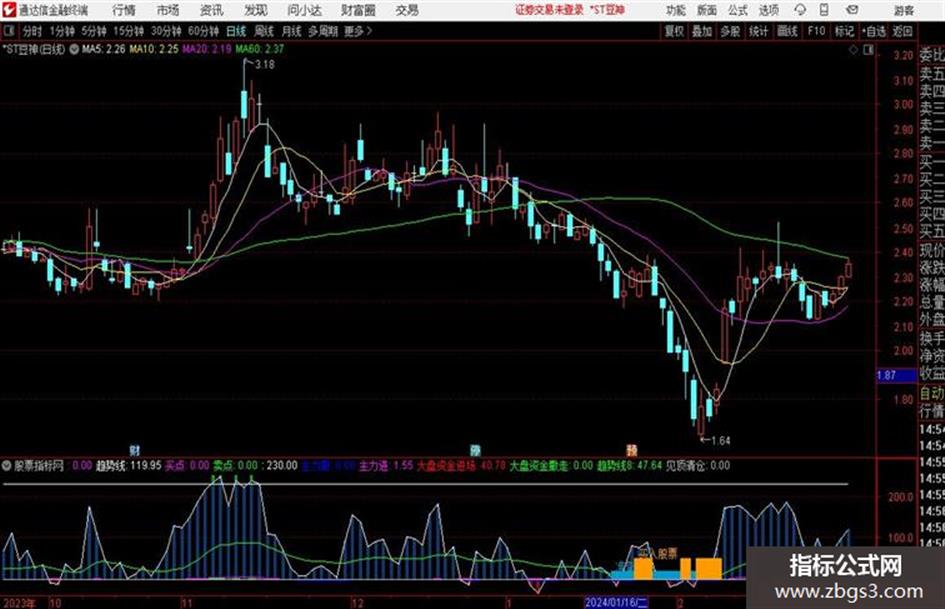Open the mobile phone icon in title bar
The height and width of the screenshot is (609, 945).
pyautogui.click(x=824, y=10)
